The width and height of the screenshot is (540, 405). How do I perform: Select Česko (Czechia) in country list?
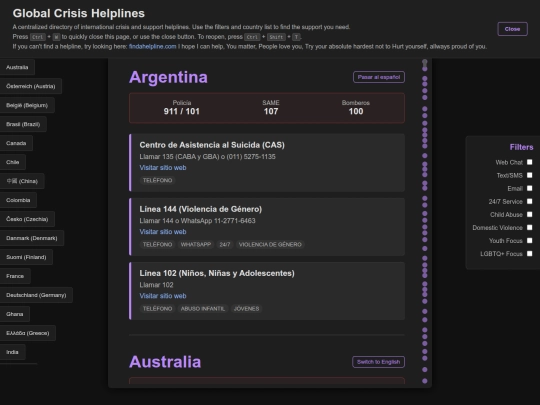27,219
